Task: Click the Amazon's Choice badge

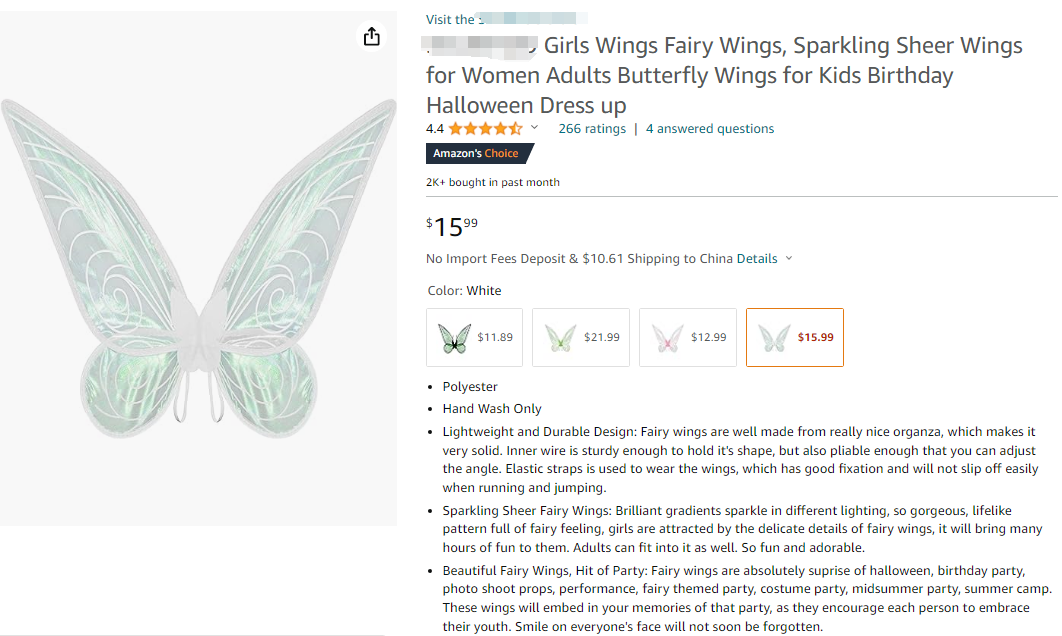Action: pyautogui.click(x=477, y=153)
